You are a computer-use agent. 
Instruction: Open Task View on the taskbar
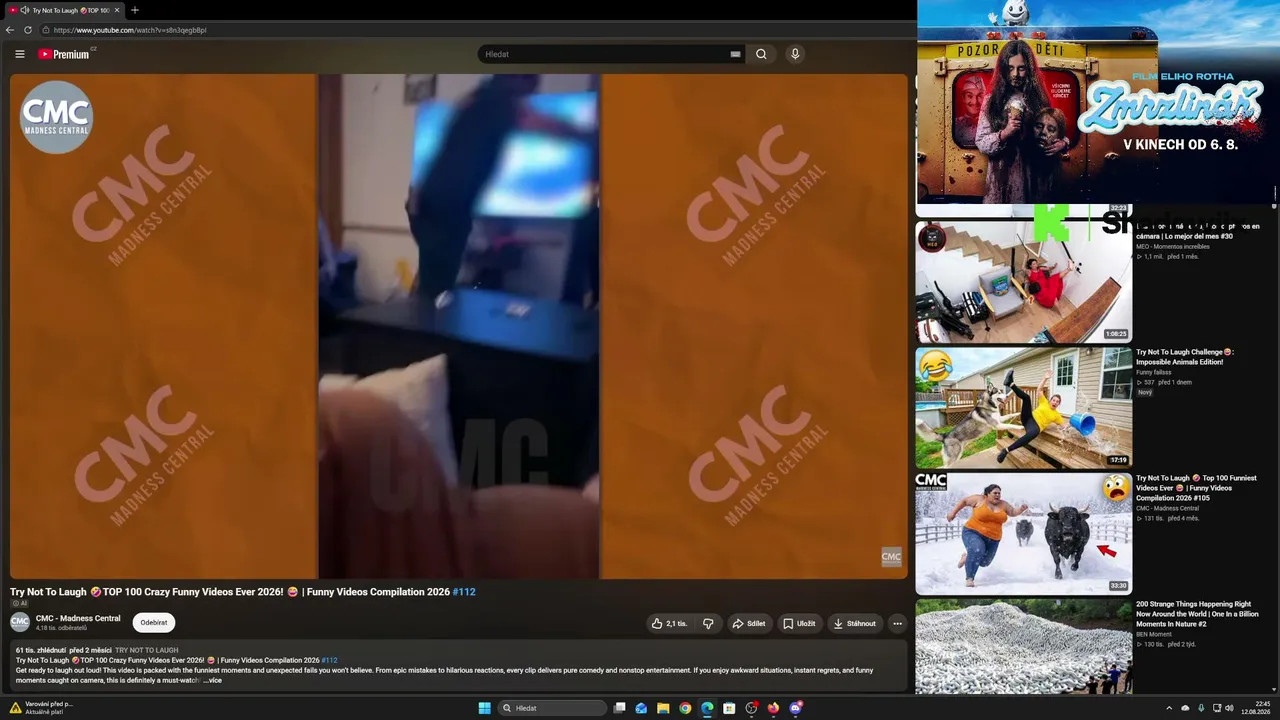coord(620,708)
